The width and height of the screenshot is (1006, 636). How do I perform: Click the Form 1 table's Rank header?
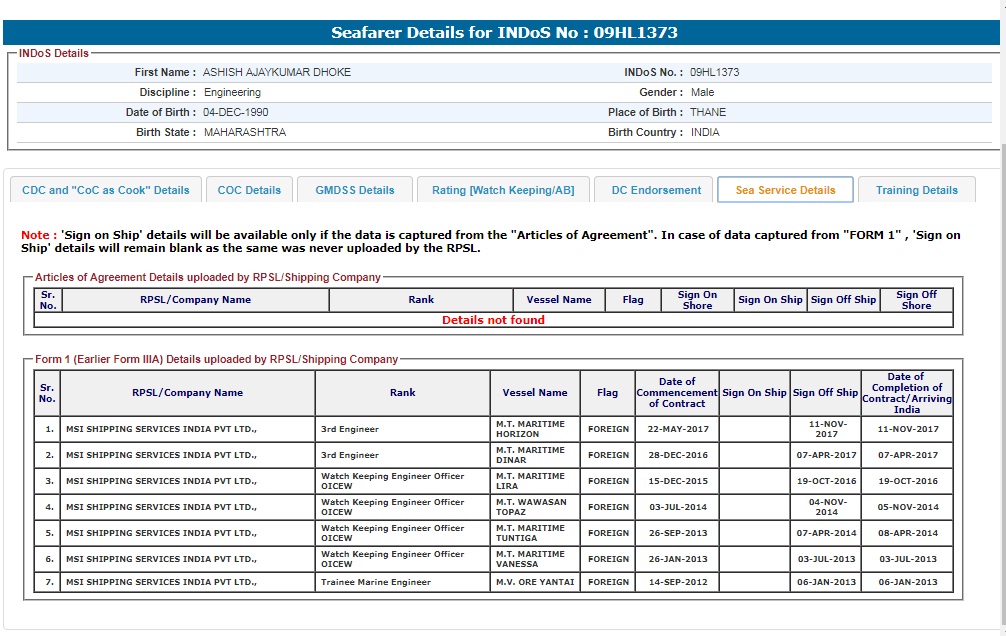point(402,393)
